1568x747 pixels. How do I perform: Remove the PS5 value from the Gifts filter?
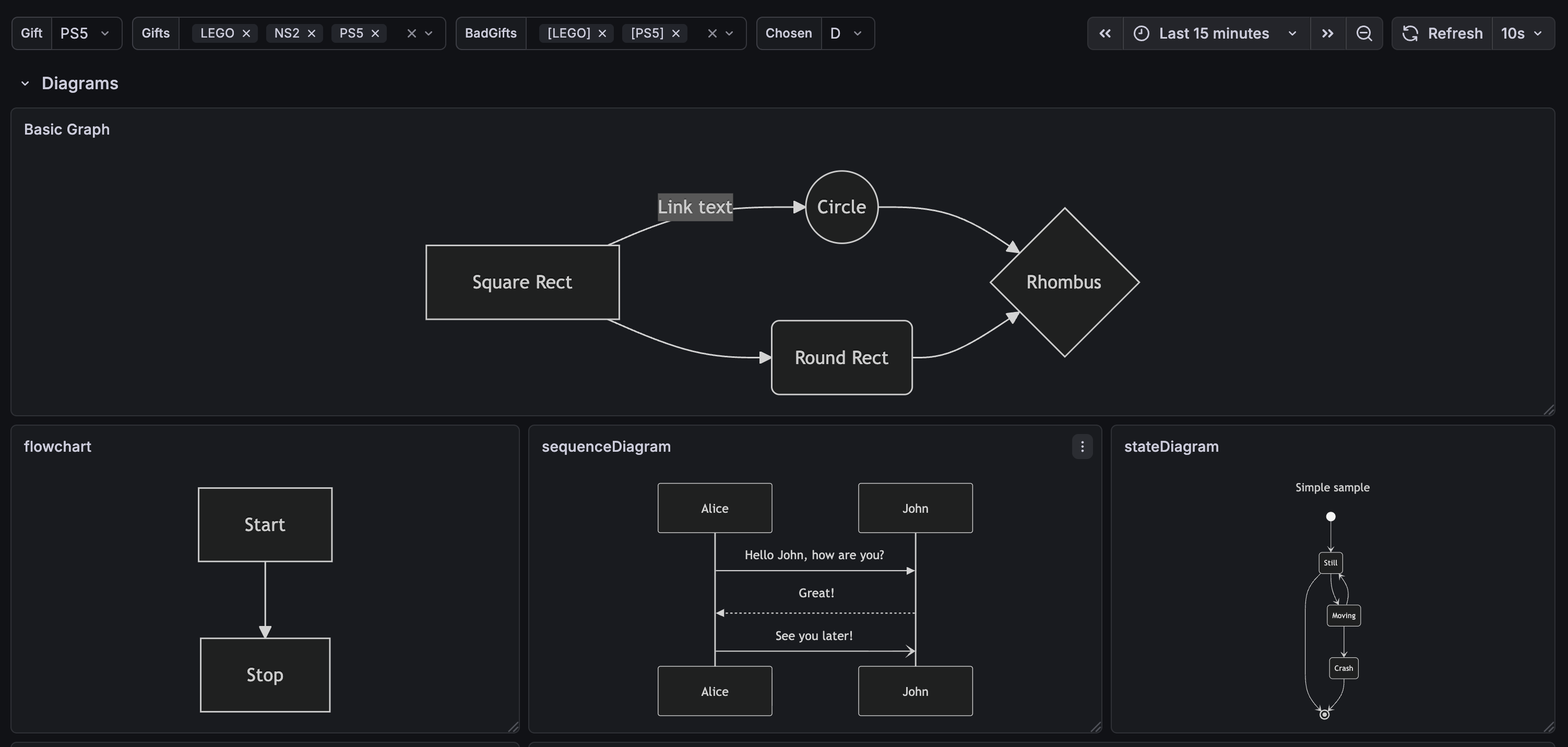pyautogui.click(x=376, y=33)
